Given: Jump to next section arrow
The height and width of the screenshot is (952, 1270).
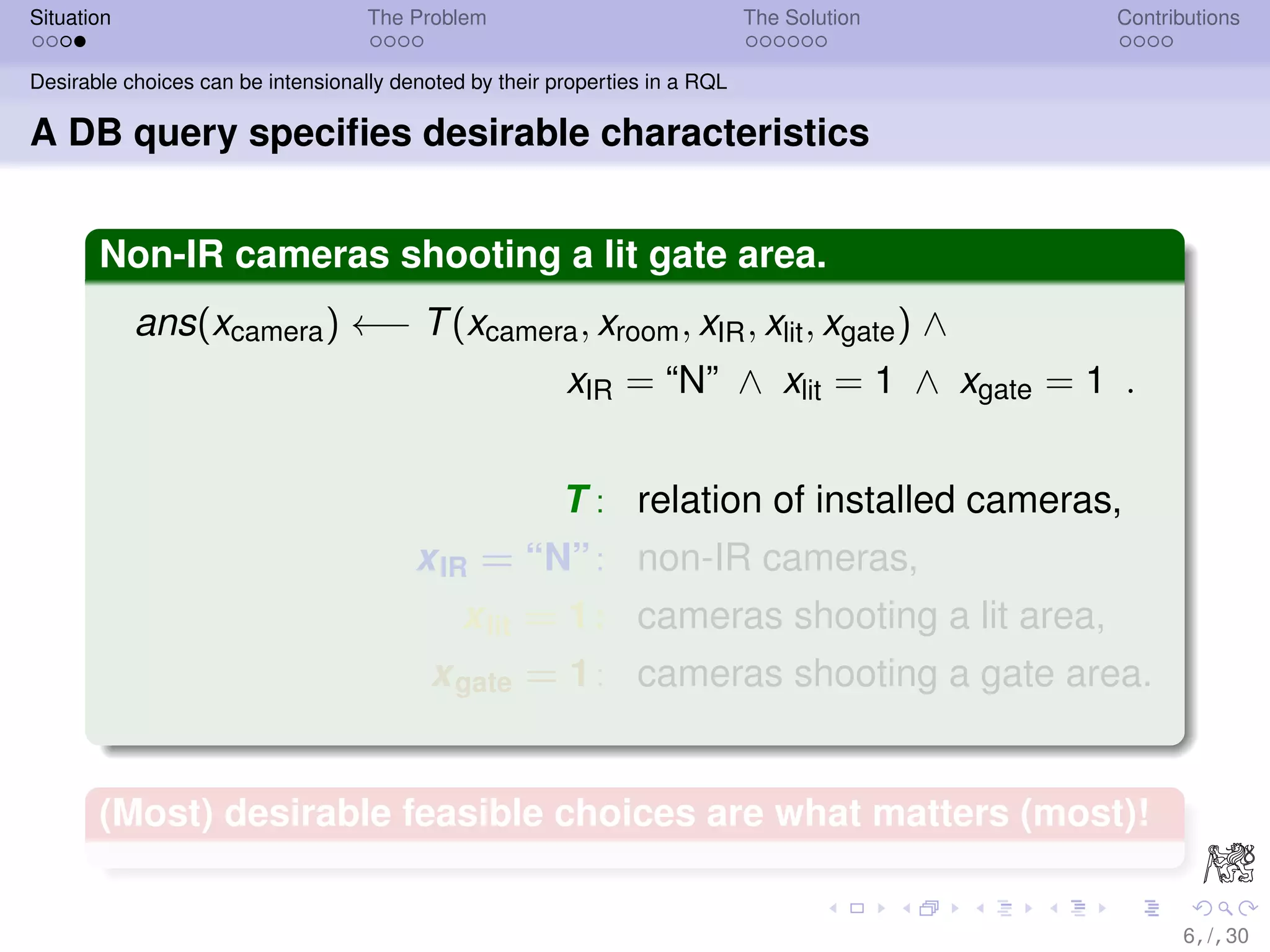Looking at the screenshot, I should point(1102,908).
